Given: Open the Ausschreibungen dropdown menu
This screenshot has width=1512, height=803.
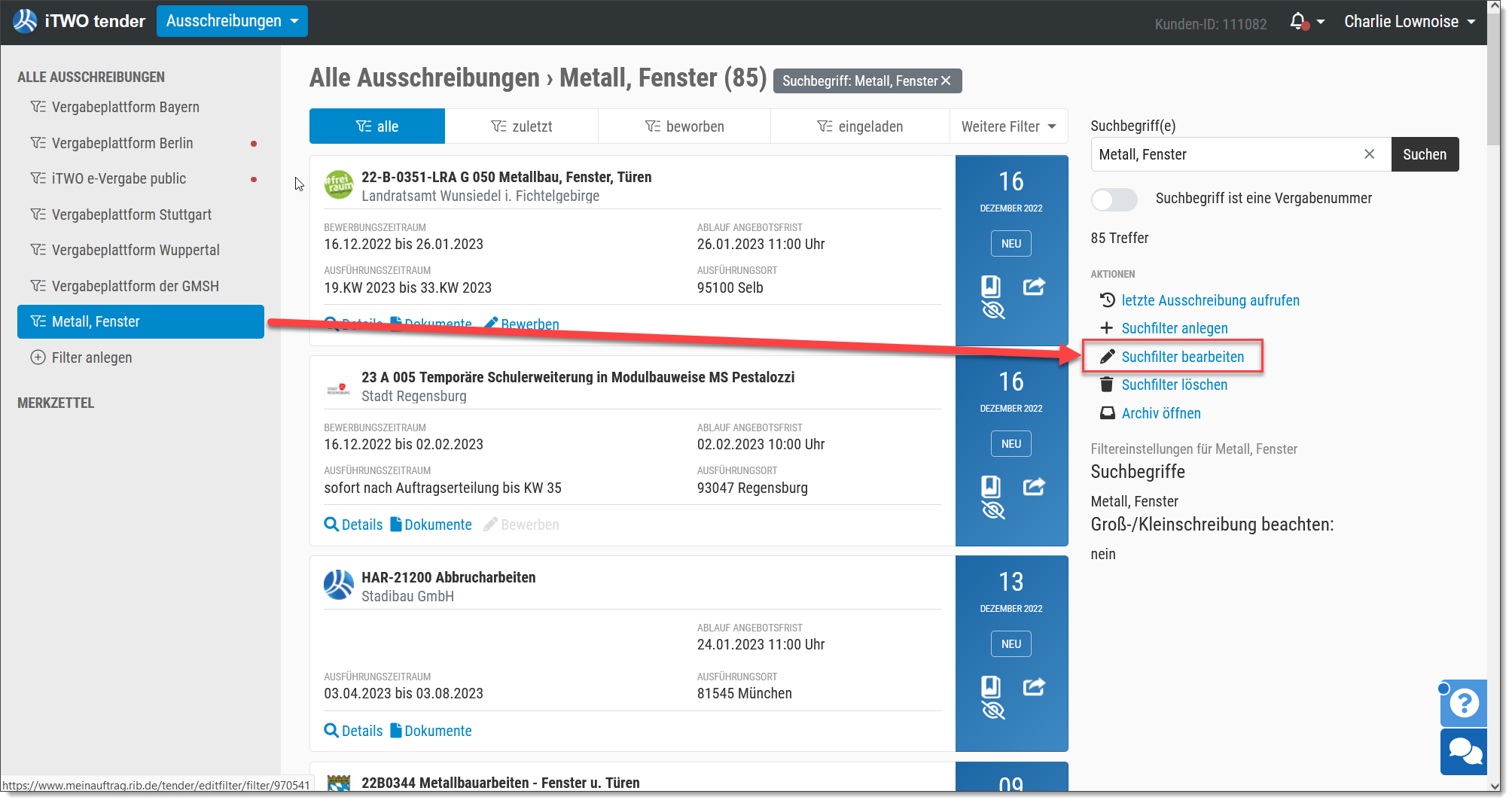Looking at the screenshot, I should coord(232,21).
